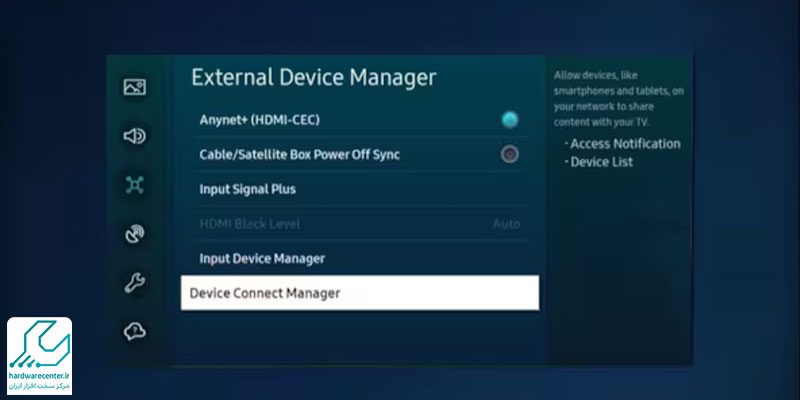Image resolution: width=800 pixels, height=400 pixels.
Task: Enable Cable/Satellite Box Power Off Sync toggle
Action: click(x=510, y=155)
